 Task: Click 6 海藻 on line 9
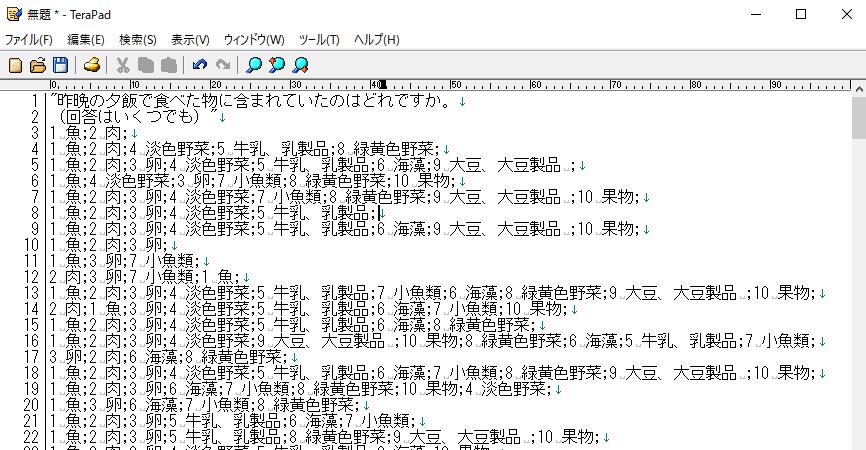[x=402, y=229]
